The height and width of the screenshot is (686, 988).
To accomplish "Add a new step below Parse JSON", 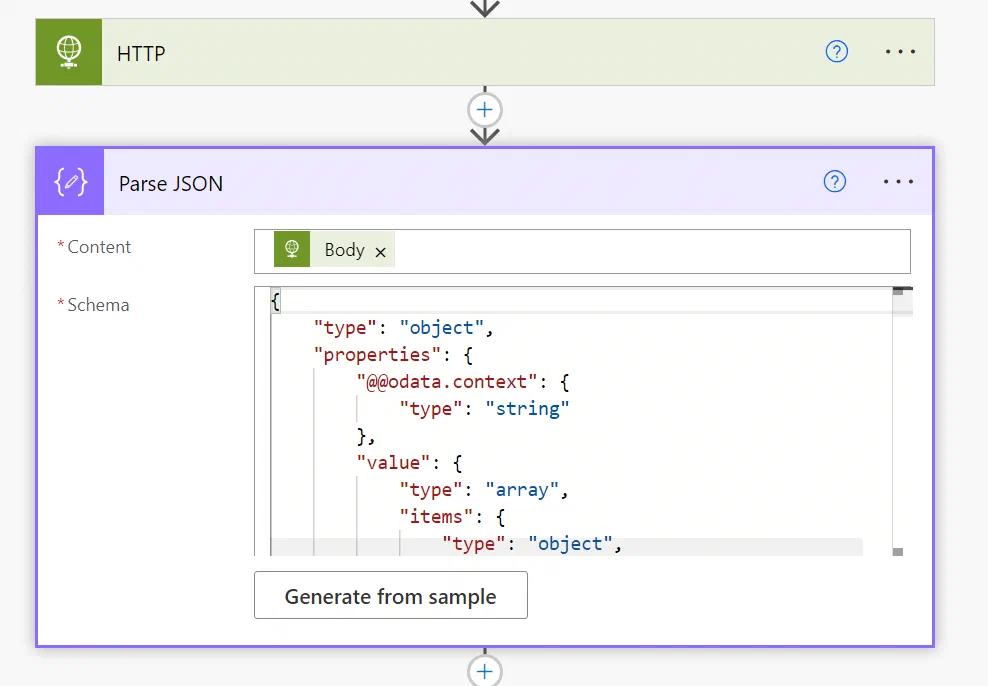I will pyautogui.click(x=485, y=671).
